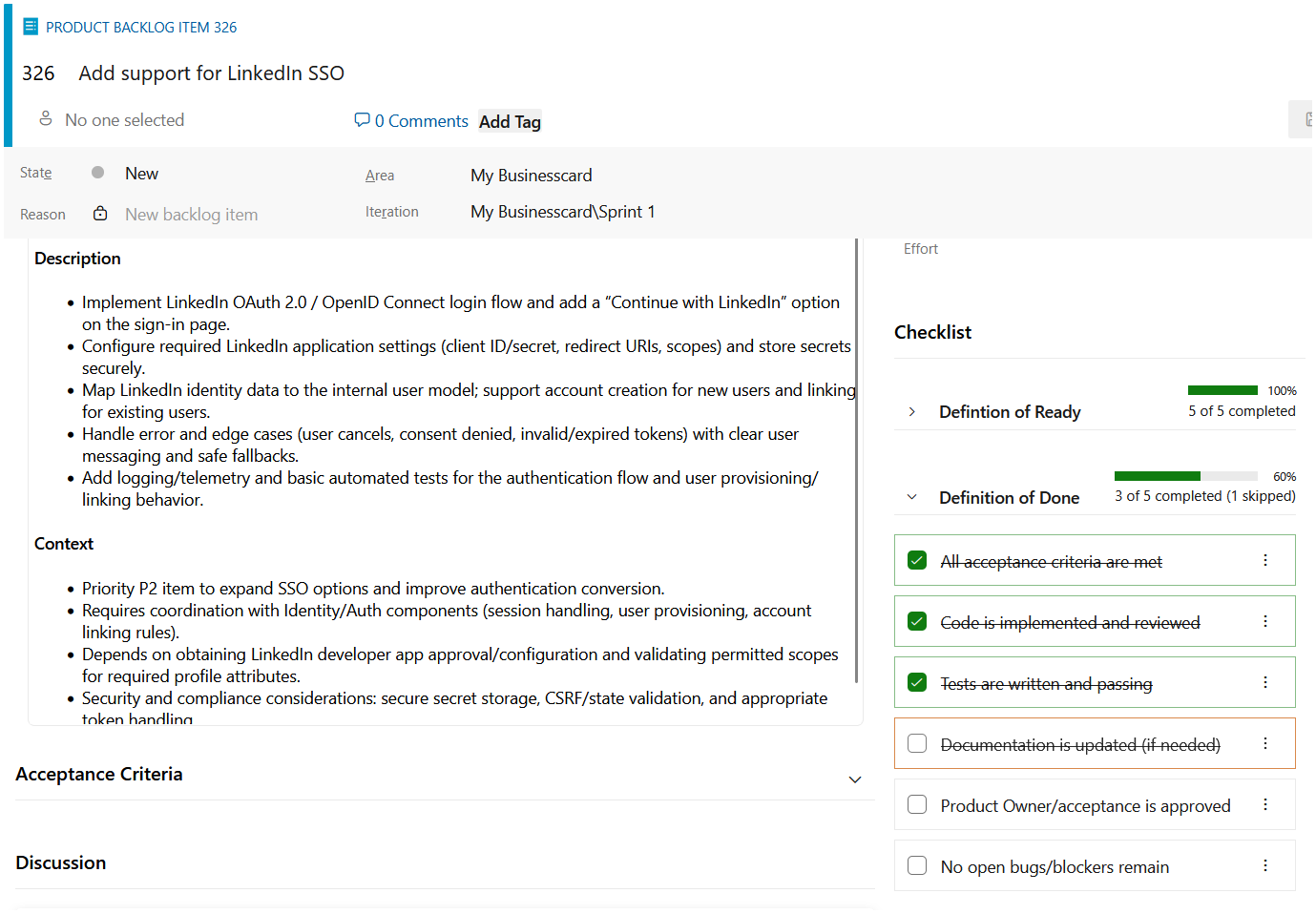This screenshot has height=914, width=1316.
Task: Collapse the Acceptance Criteria section
Action: click(855, 779)
